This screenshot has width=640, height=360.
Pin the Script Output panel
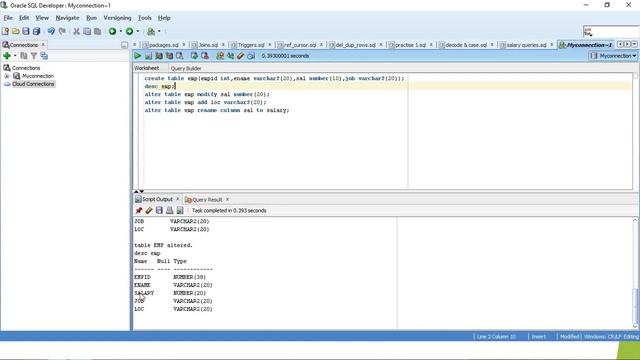coord(139,211)
